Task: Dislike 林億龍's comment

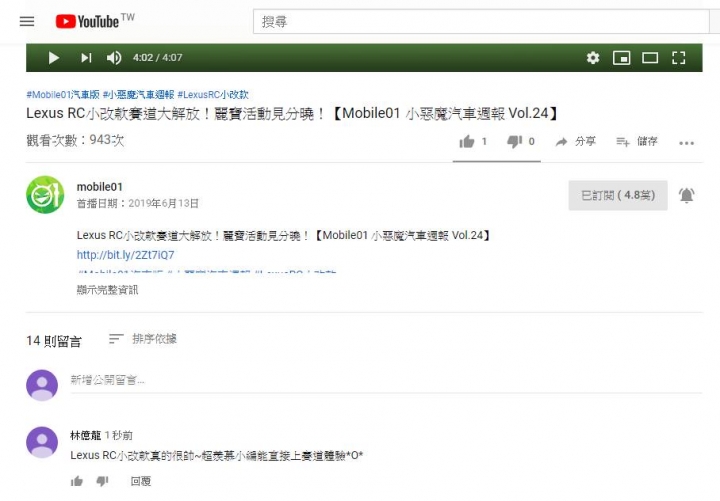Action: tap(102, 481)
